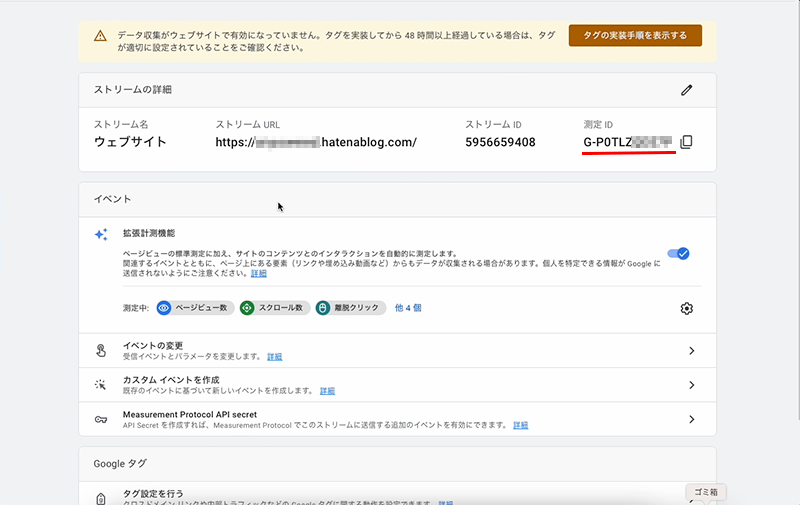The image size is (800, 505).
Task: Open the 詳細 link in イベントの変更 row
Action: point(274,357)
